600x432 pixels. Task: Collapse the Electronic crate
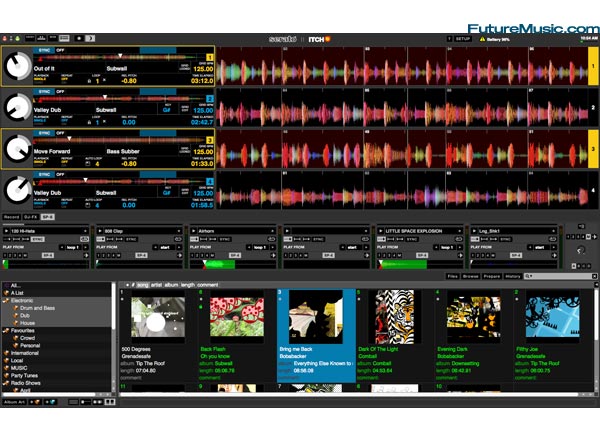click(x=6, y=301)
